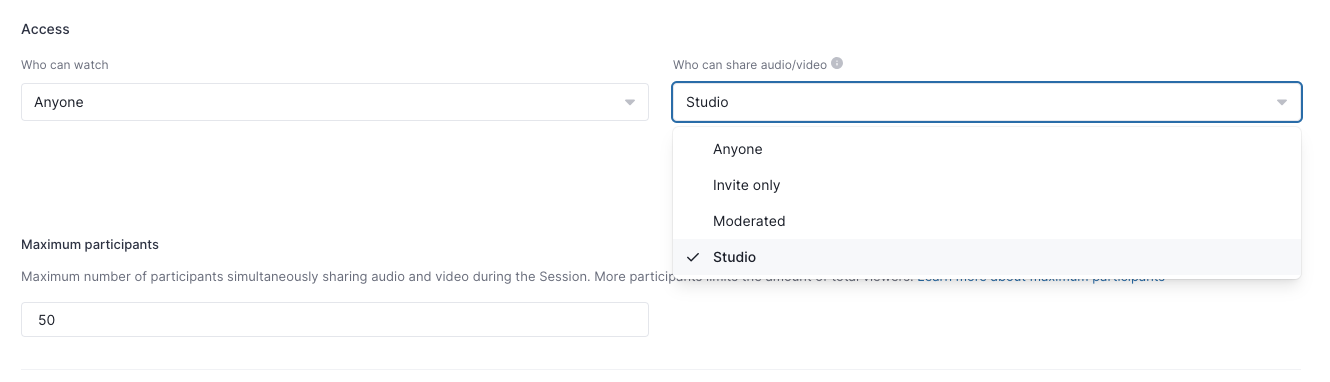Click the 50 value in participants field
This screenshot has height=382, width=1330.
pos(46,320)
